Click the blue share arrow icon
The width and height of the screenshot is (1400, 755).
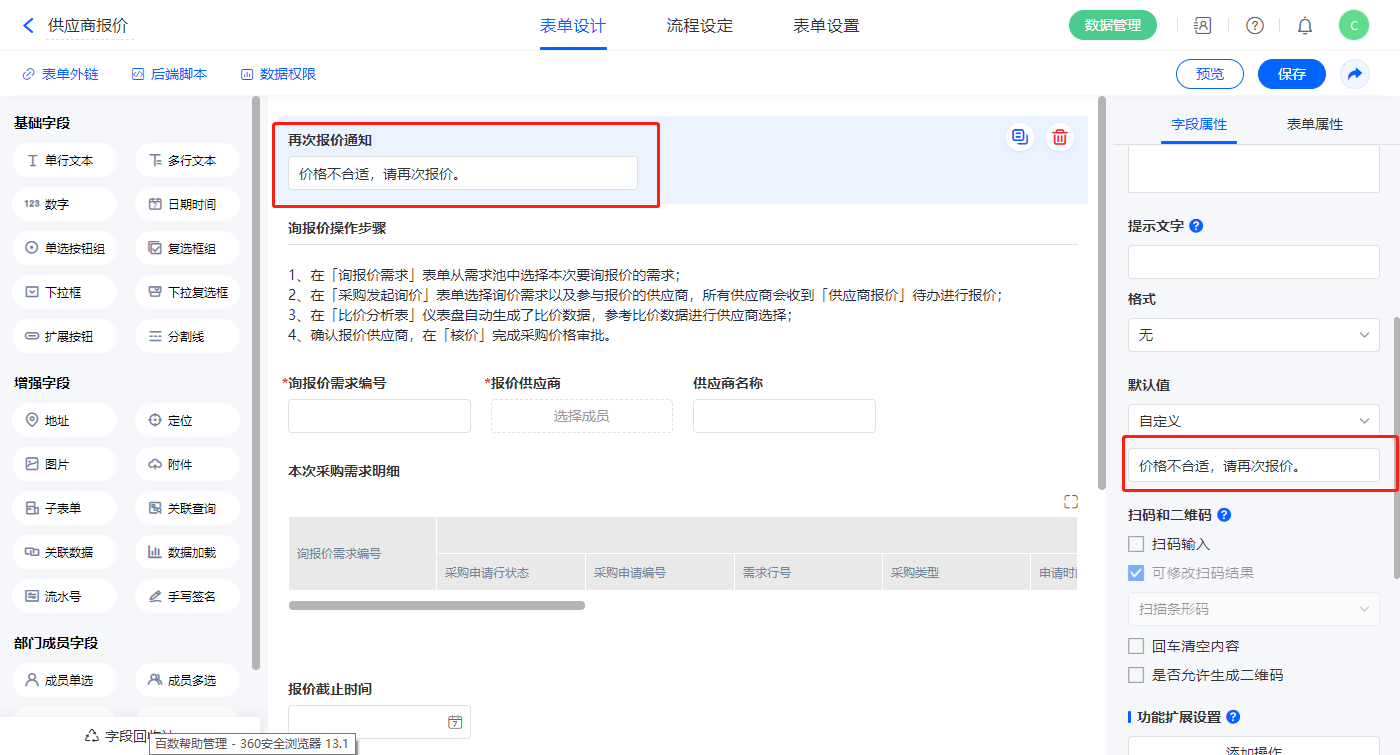[x=1355, y=74]
